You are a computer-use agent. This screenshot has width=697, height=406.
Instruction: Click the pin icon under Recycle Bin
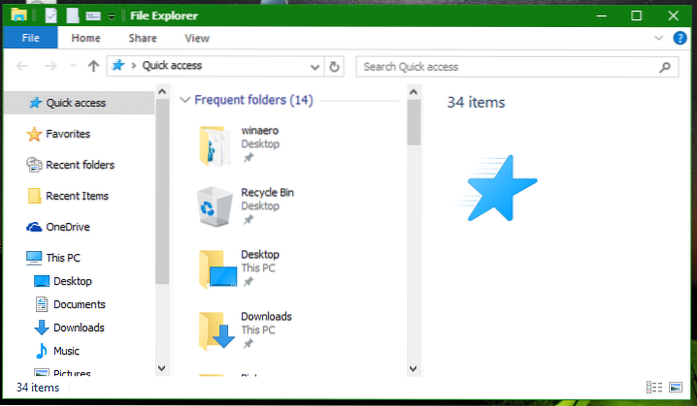(x=248, y=220)
